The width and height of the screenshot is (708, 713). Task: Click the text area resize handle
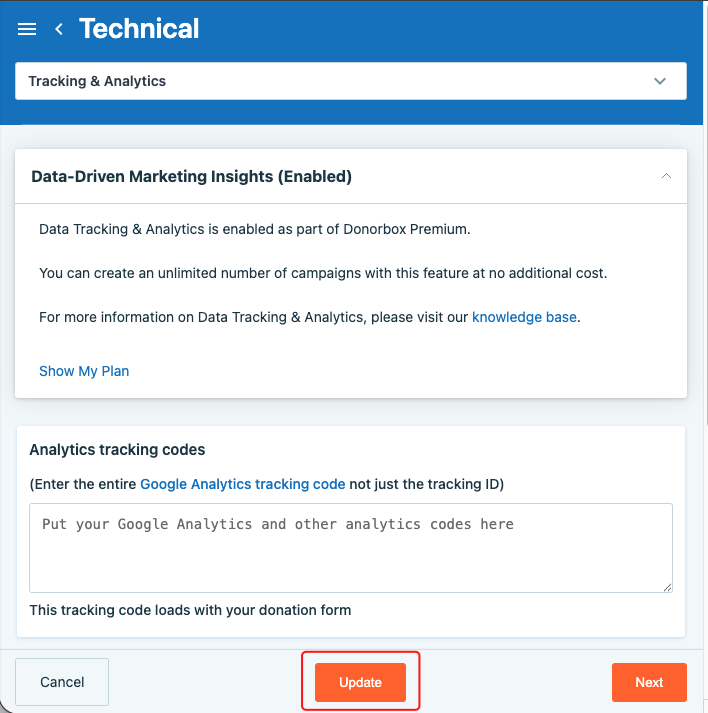point(667,587)
